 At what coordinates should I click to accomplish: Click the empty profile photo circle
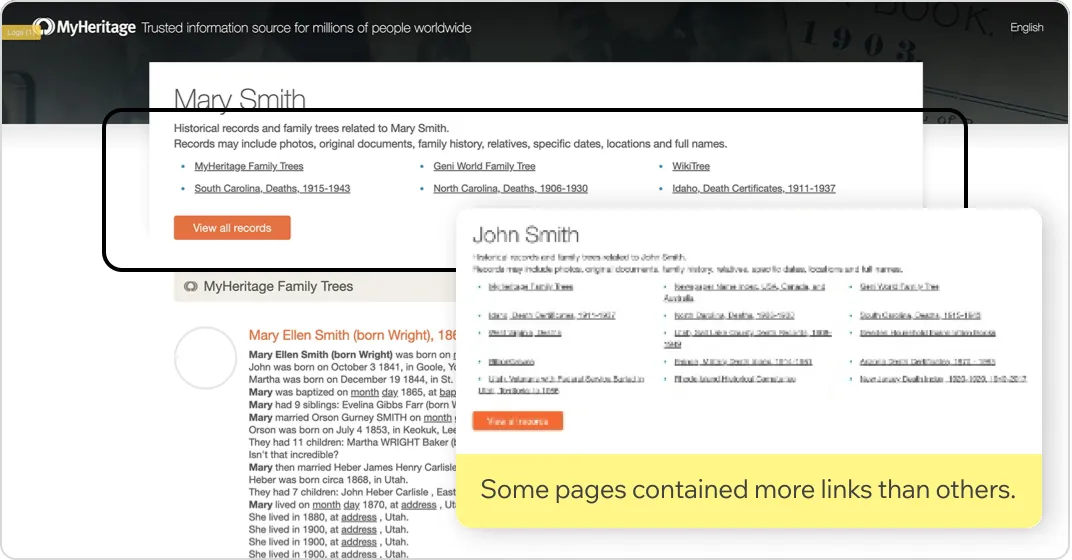205,358
